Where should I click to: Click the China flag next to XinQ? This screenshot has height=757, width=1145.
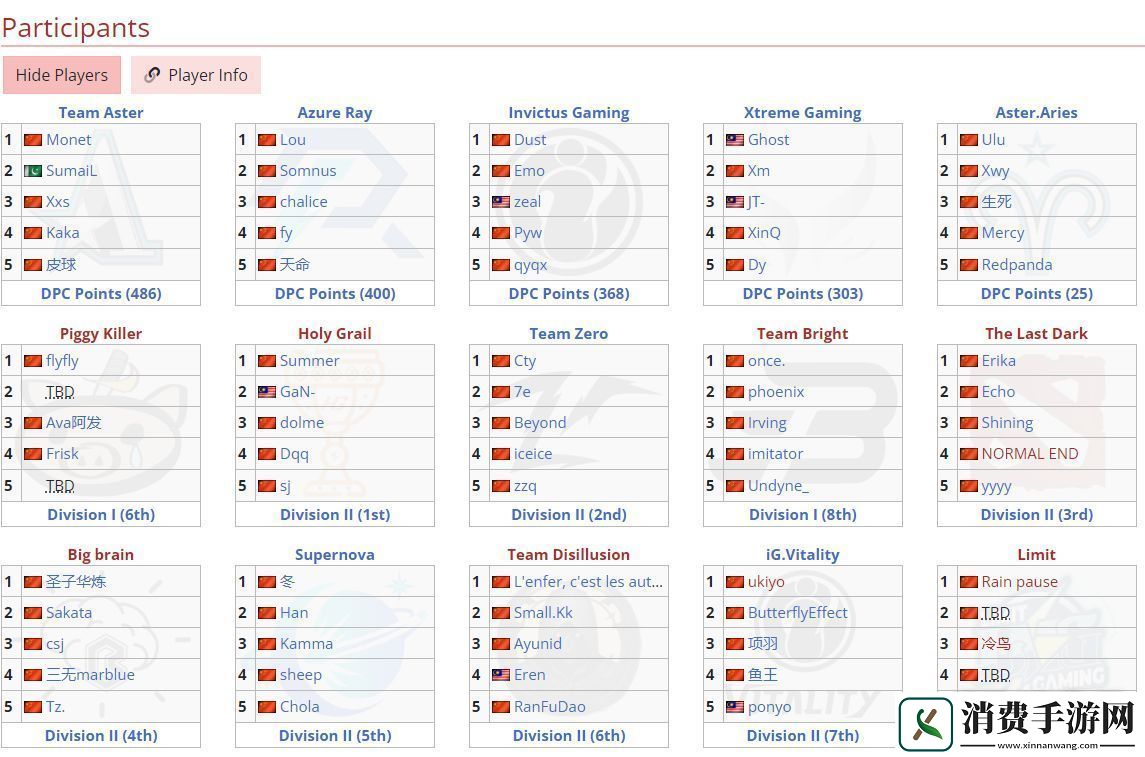click(735, 233)
